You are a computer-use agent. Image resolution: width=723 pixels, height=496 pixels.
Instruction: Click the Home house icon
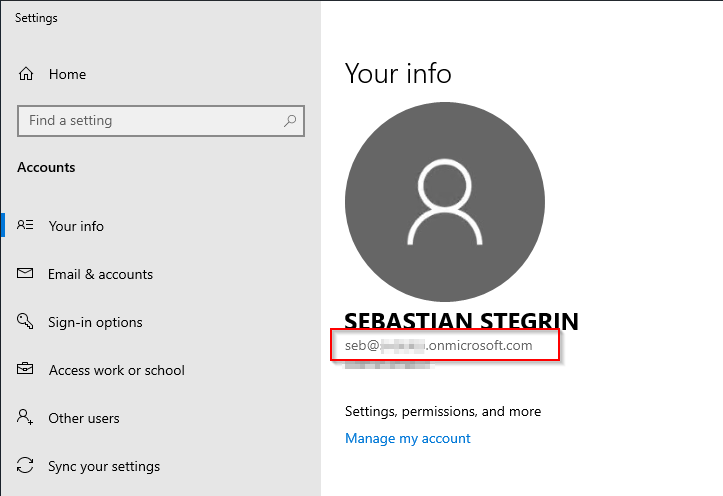click(26, 74)
